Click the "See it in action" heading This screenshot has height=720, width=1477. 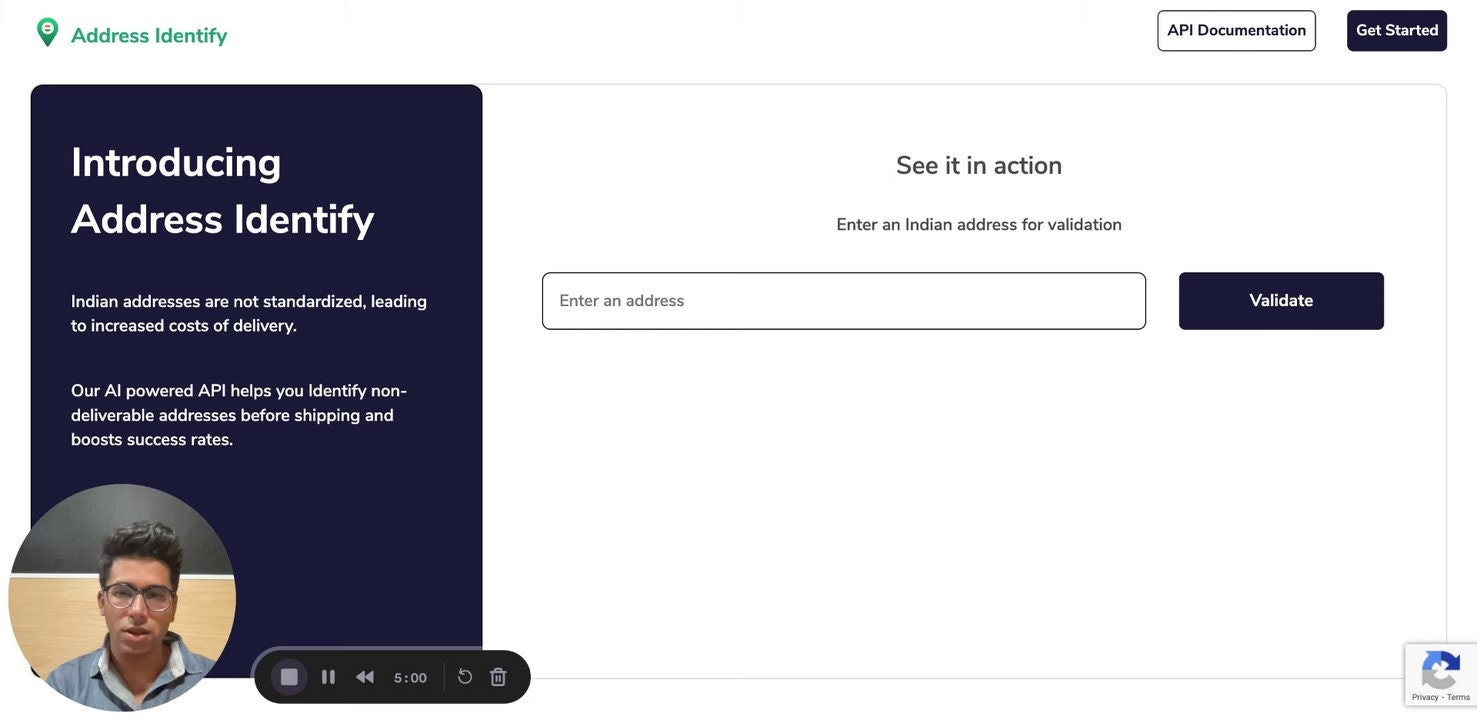979,166
